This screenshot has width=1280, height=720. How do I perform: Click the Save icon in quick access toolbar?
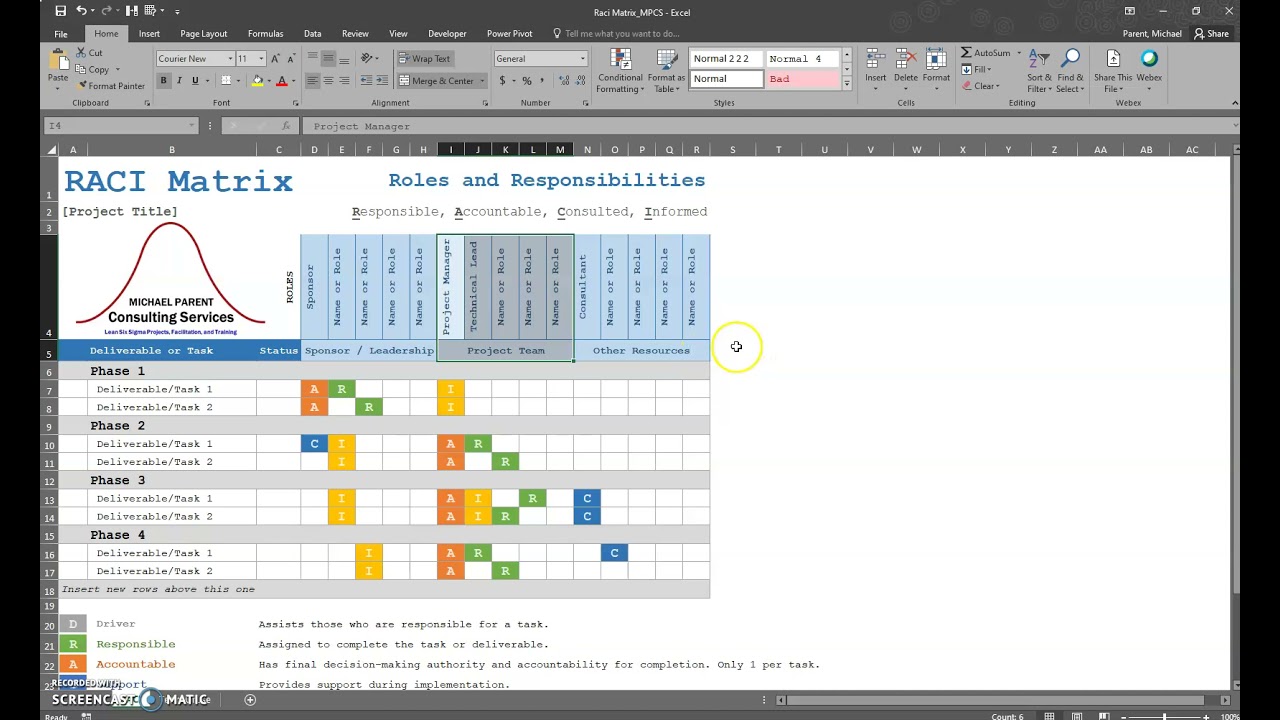[61, 11]
